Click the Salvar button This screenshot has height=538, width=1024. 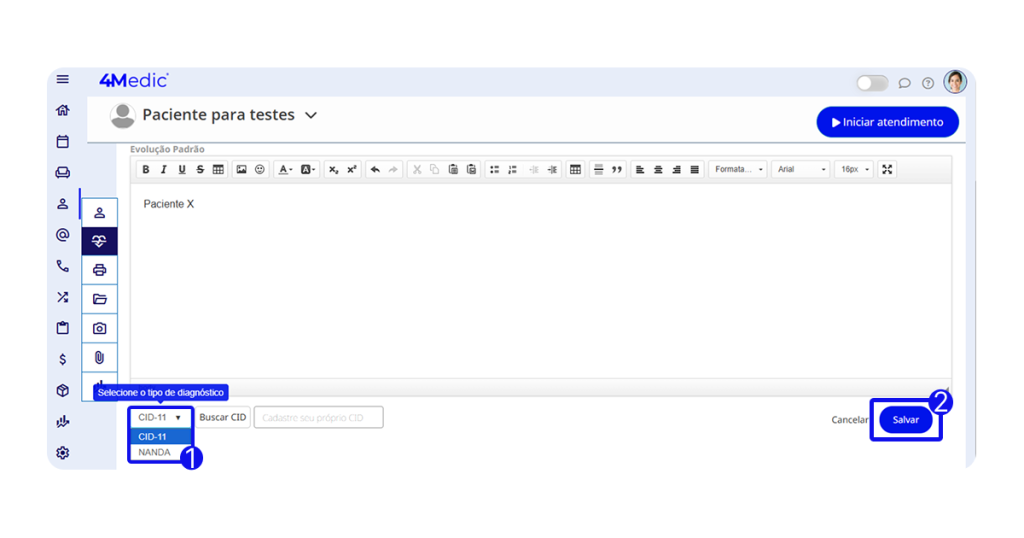pos(905,420)
